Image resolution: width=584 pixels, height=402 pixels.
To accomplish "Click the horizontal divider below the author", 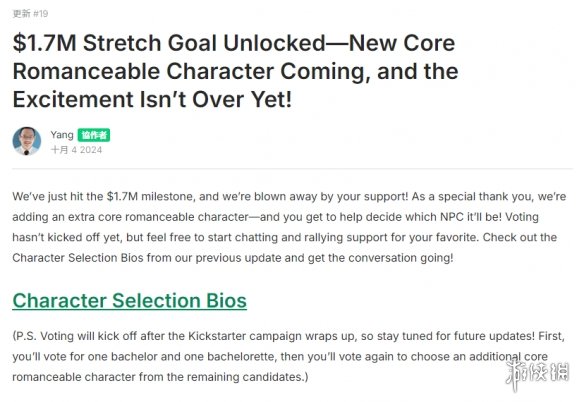I will 292,168.
